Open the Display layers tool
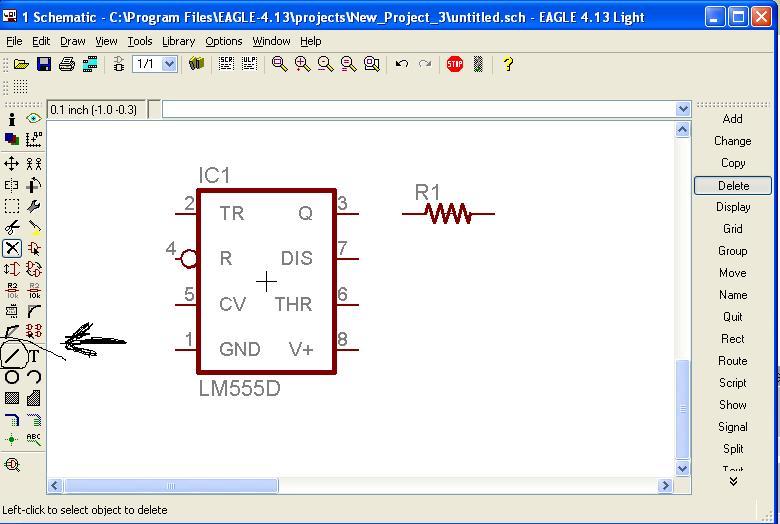780x524 pixels. (12, 140)
